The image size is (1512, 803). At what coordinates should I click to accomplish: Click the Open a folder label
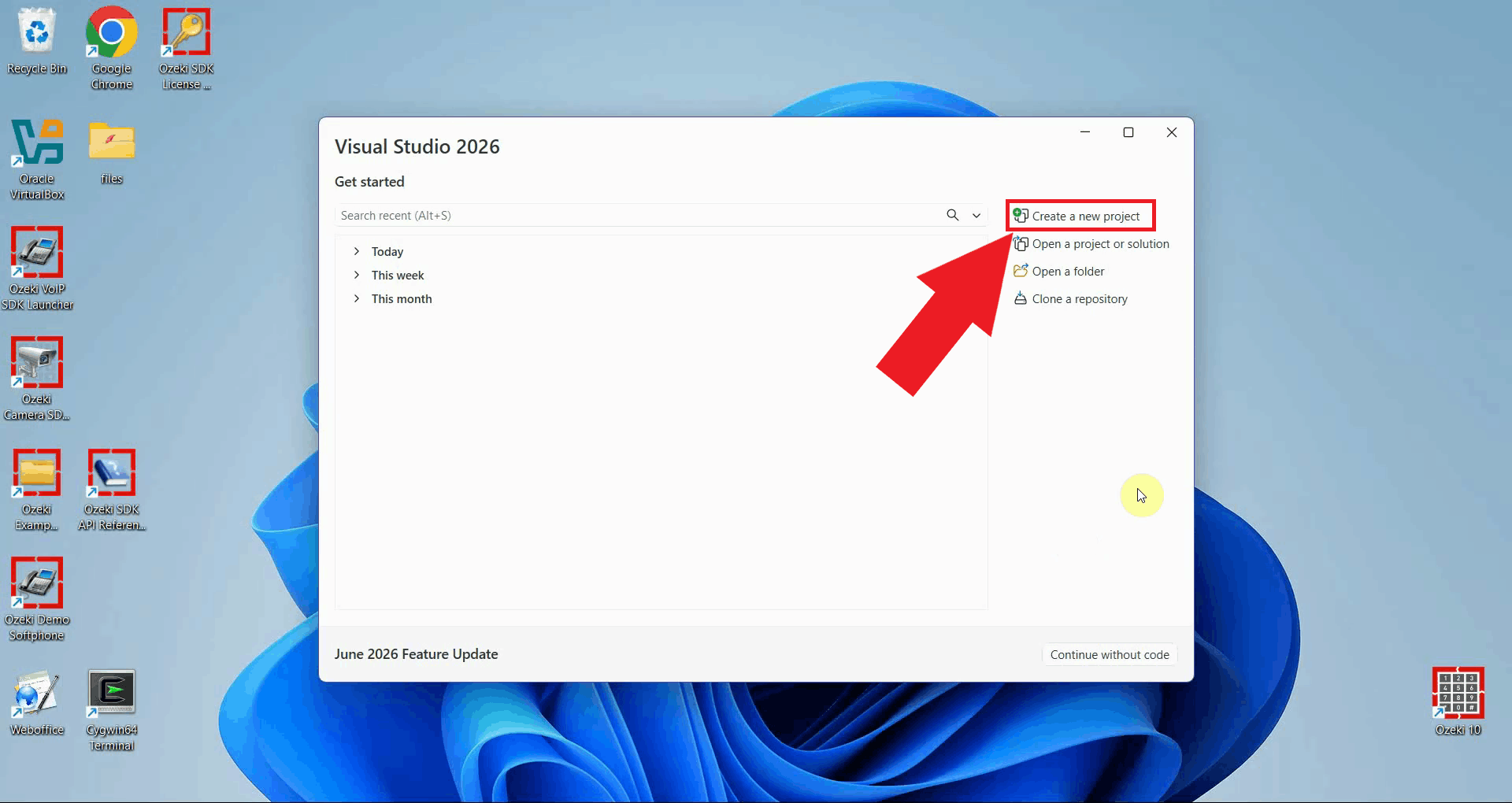(x=1069, y=272)
